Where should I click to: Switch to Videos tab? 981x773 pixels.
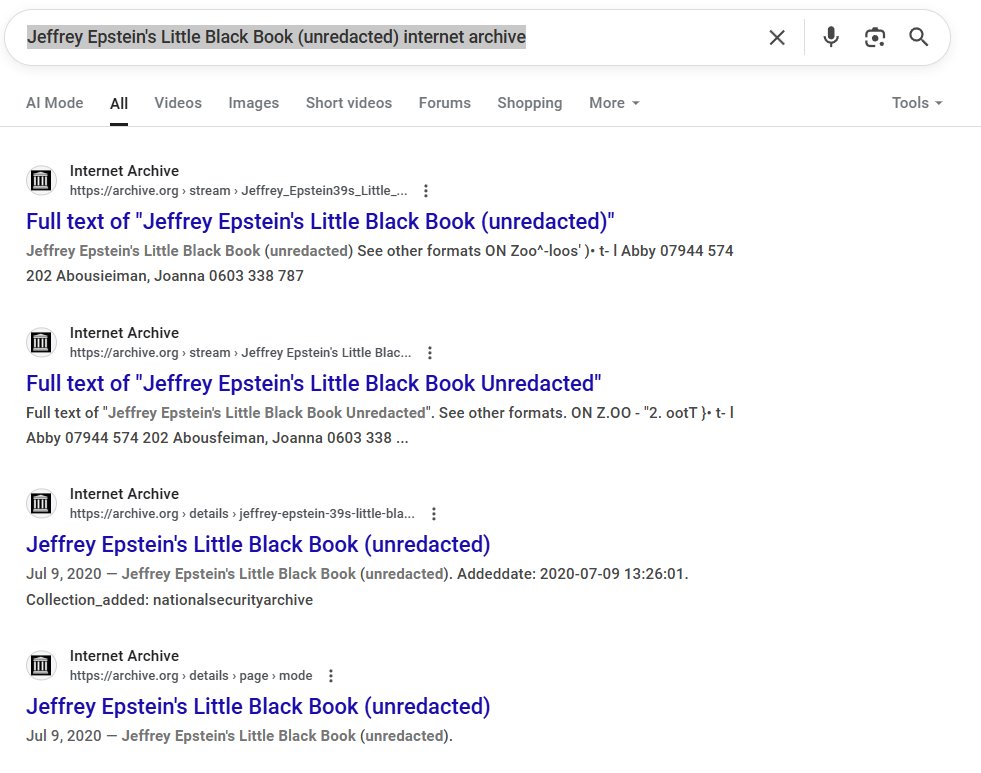click(x=178, y=103)
